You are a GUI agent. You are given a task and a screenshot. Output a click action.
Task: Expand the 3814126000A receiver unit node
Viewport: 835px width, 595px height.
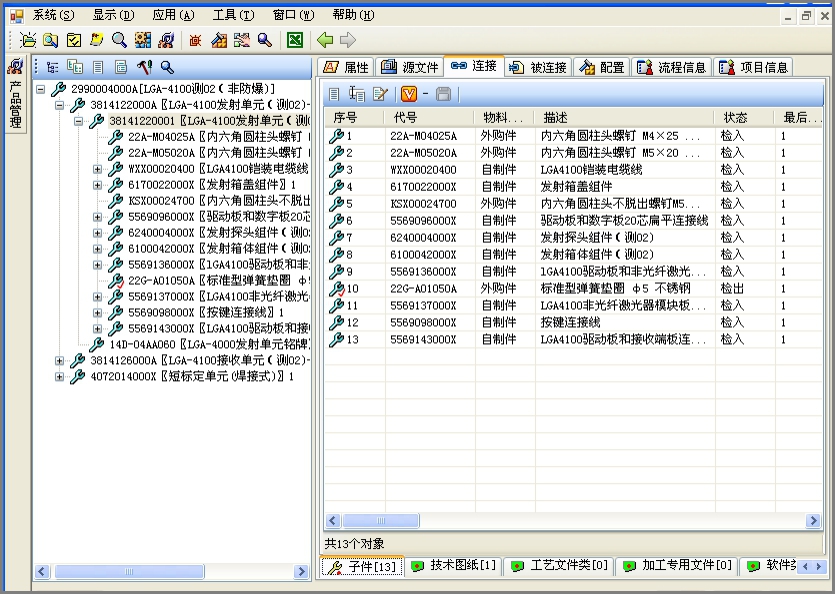click(x=59, y=361)
